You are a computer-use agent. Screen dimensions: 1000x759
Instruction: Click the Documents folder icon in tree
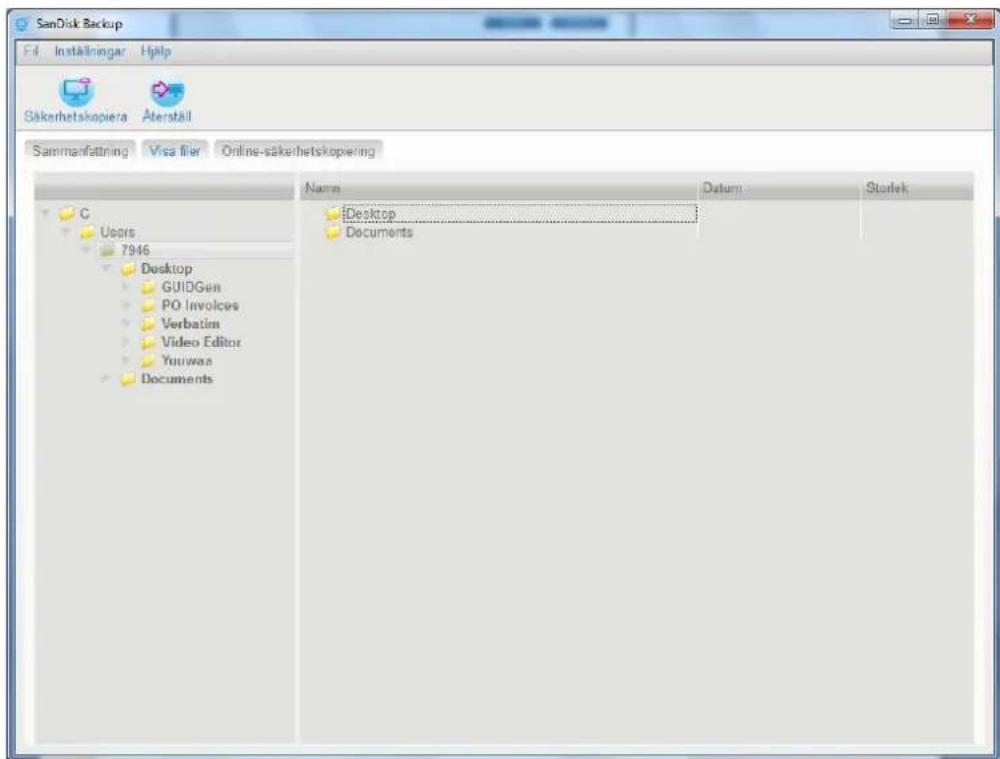pyautogui.click(x=128, y=380)
